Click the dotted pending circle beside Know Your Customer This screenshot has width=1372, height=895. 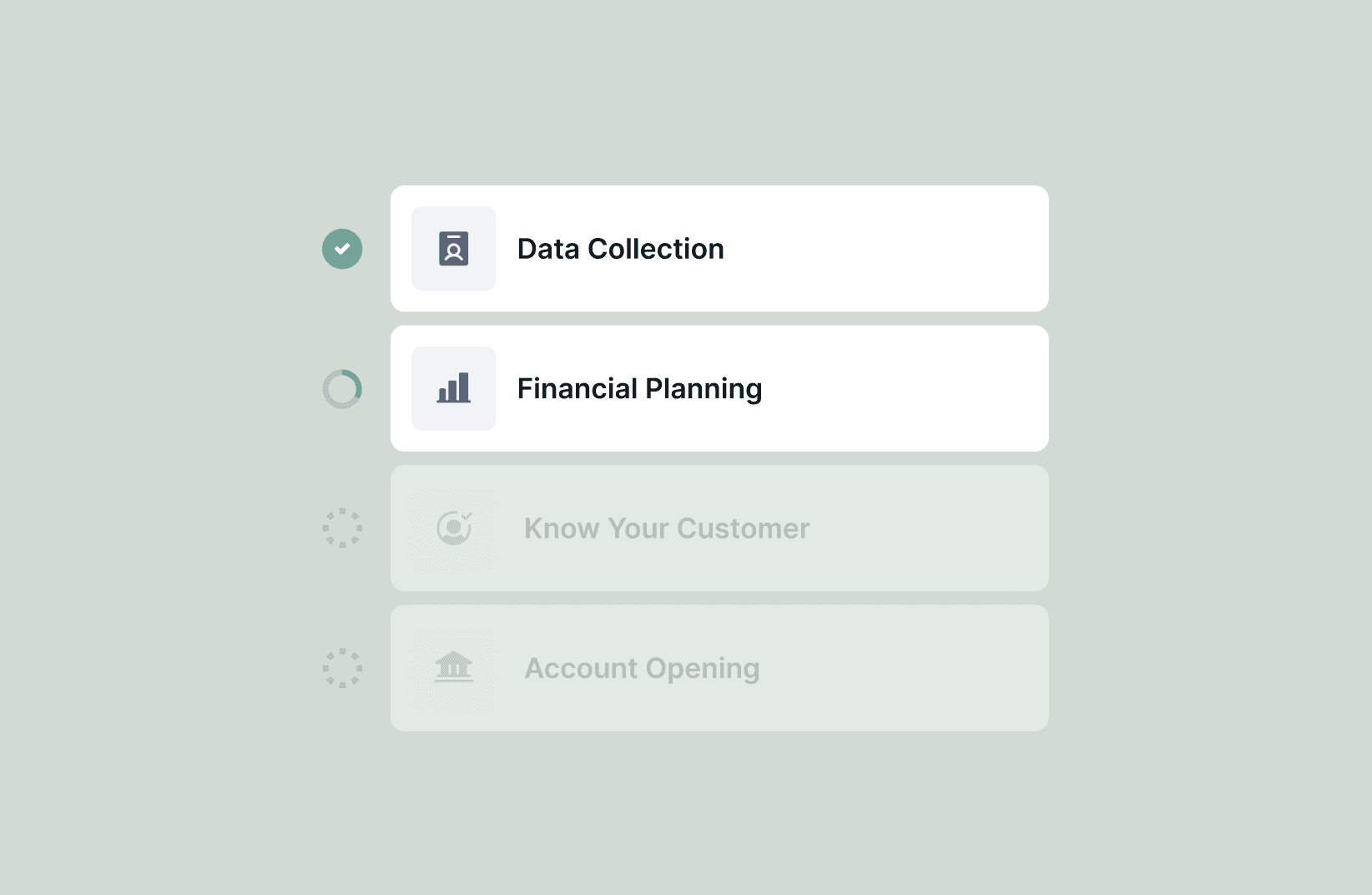click(342, 528)
